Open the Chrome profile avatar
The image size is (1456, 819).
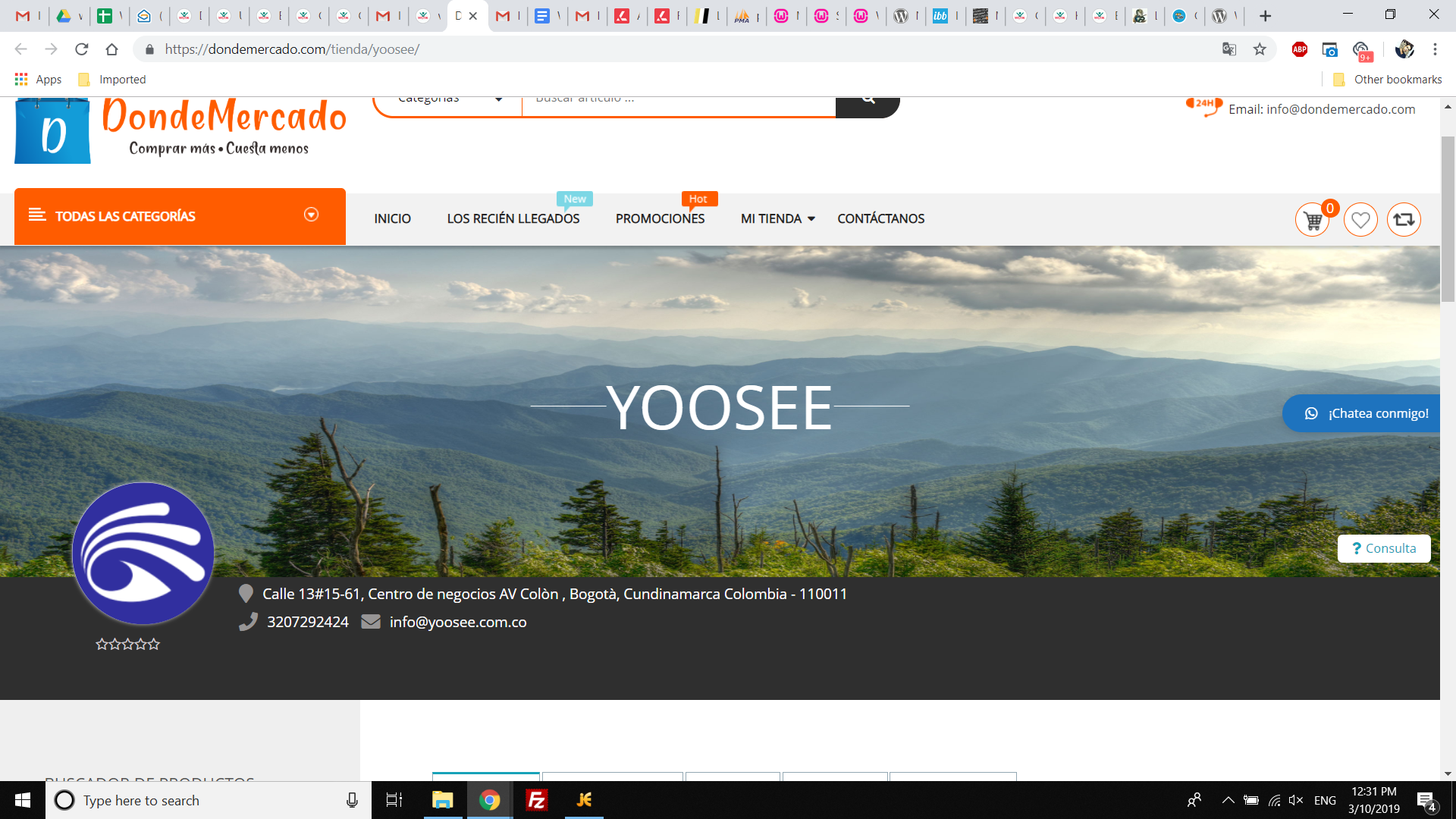point(1404,49)
